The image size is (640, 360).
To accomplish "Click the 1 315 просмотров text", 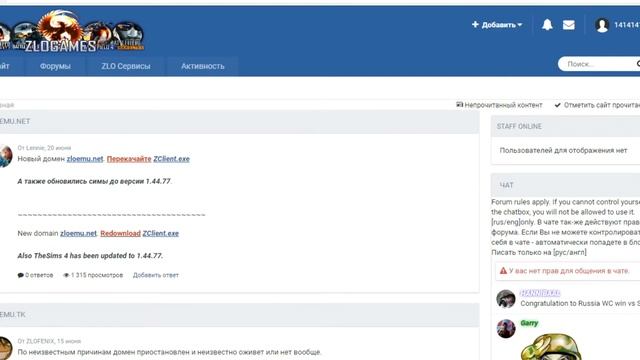I will point(97,275).
